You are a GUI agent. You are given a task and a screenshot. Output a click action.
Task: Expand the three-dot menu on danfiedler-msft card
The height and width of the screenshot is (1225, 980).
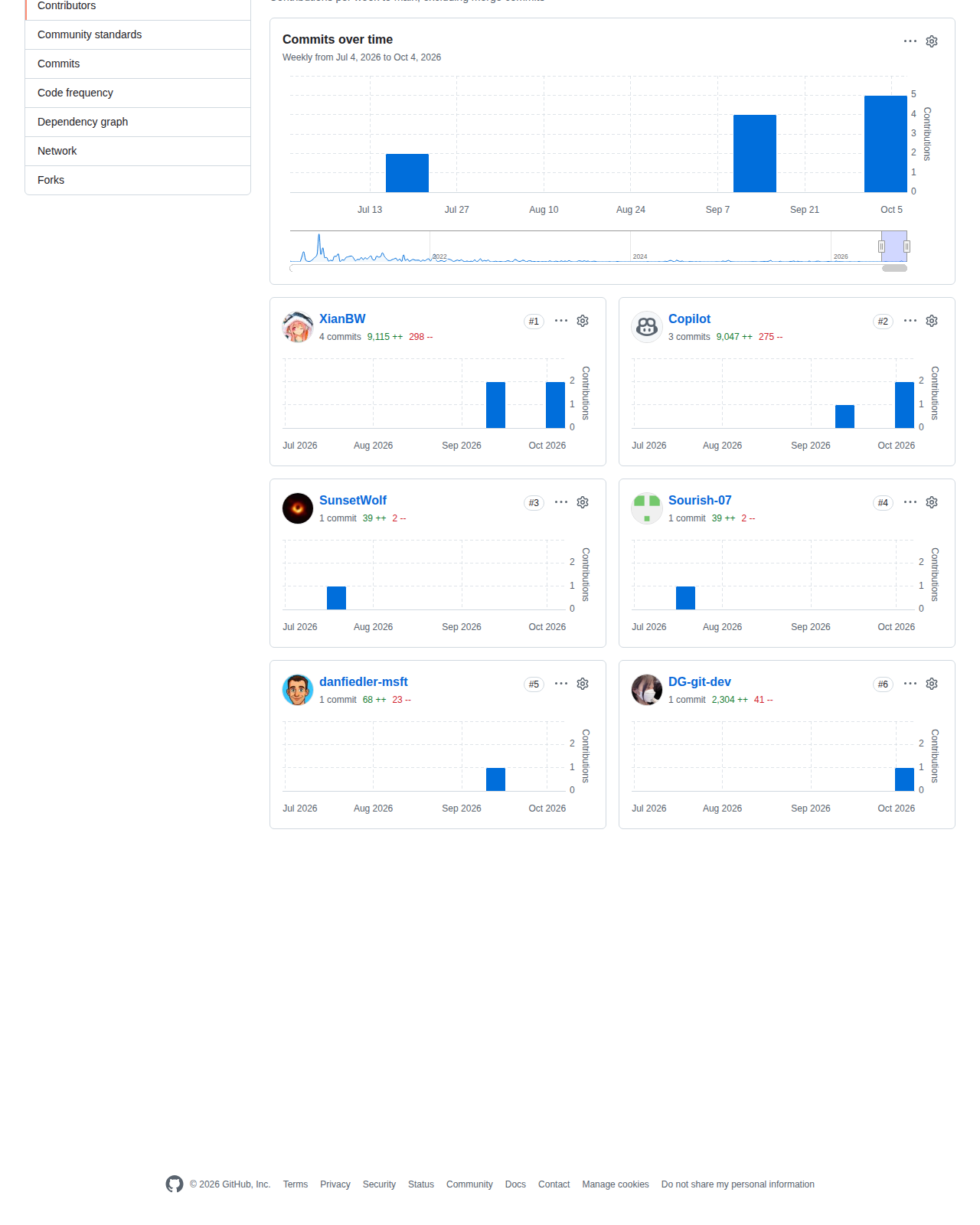click(561, 684)
